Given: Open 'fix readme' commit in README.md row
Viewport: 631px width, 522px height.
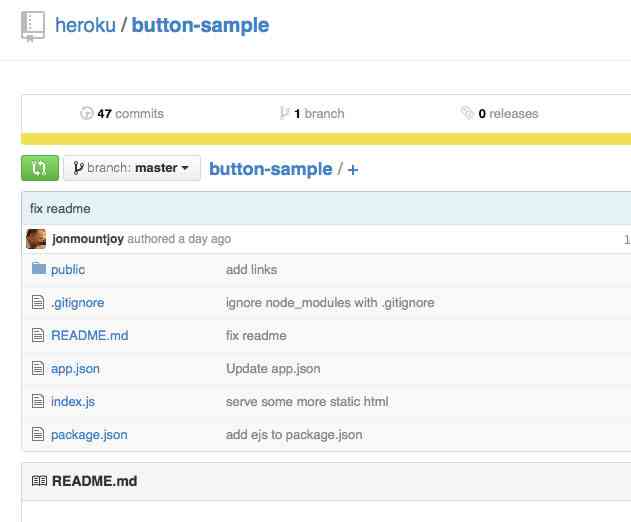Looking at the screenshot, I should click(x=256, y=336).
